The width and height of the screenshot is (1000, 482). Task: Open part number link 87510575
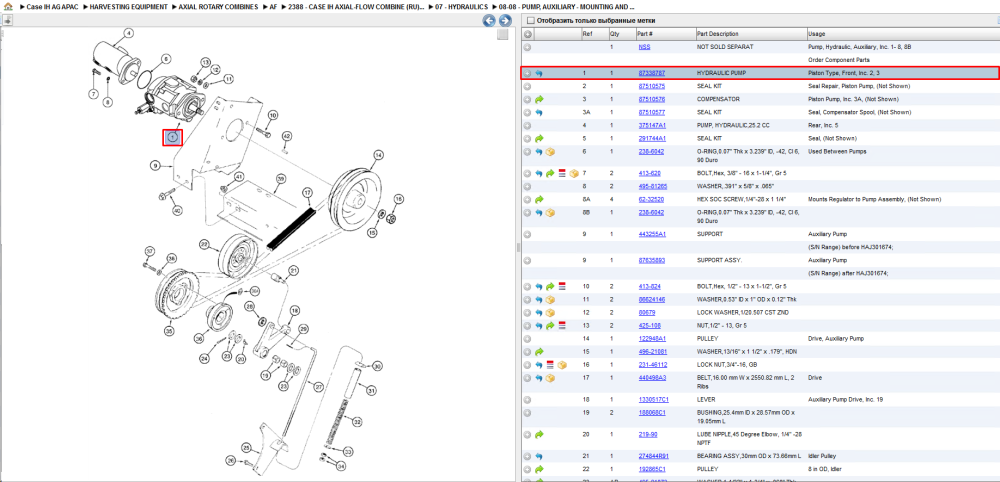point(652,86)
